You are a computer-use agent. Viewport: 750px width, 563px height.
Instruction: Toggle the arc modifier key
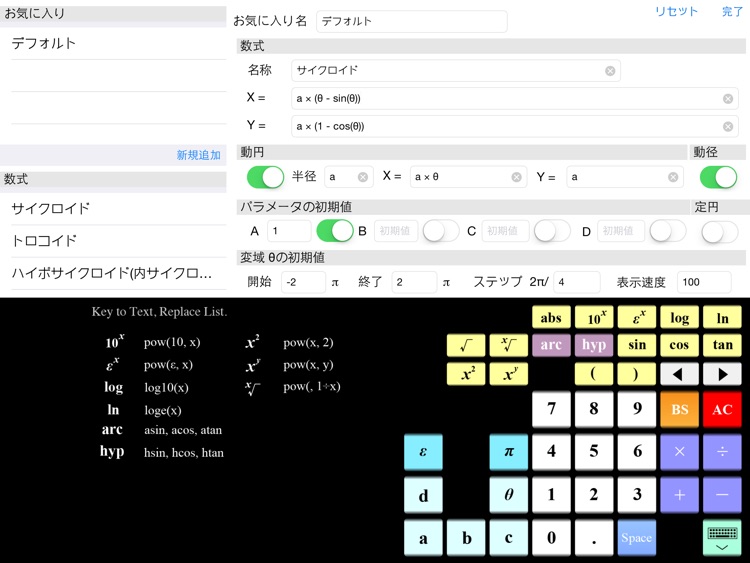551,345
